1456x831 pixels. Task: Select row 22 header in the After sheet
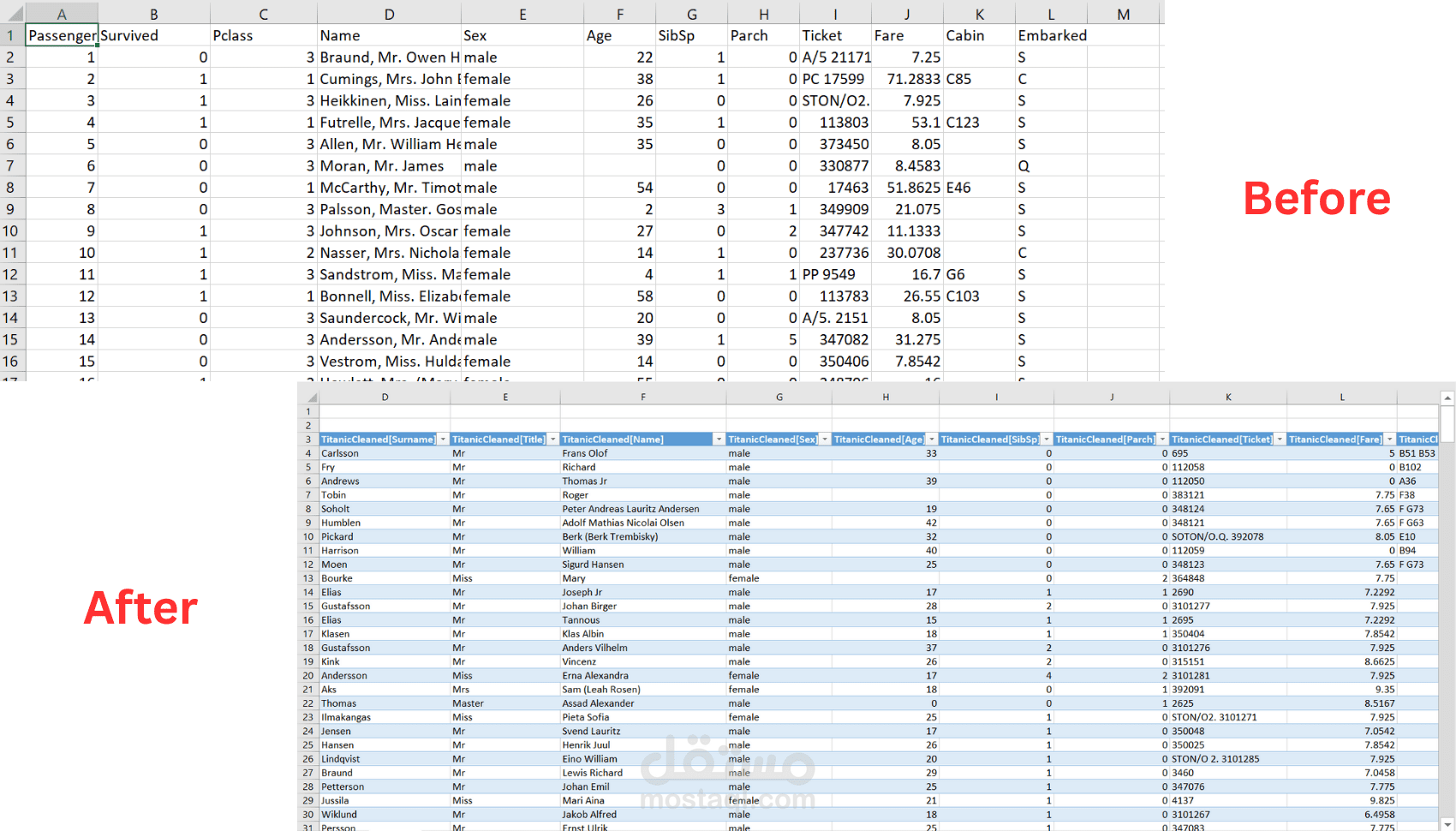(308, 703)
